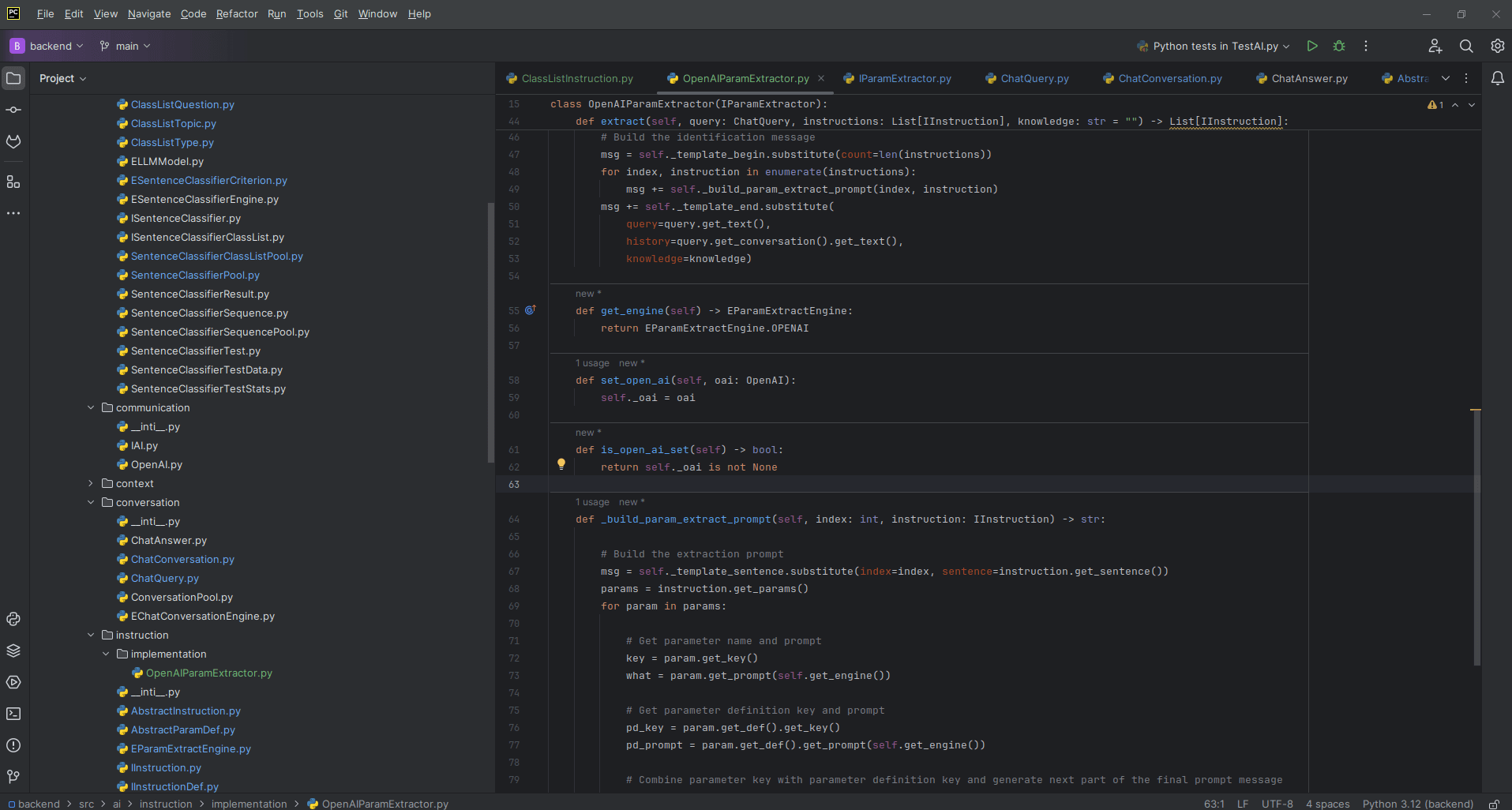Open the Problems tool window
Image resolution: width=1512 pixels, height=810 pixels.
click(13, 745)
